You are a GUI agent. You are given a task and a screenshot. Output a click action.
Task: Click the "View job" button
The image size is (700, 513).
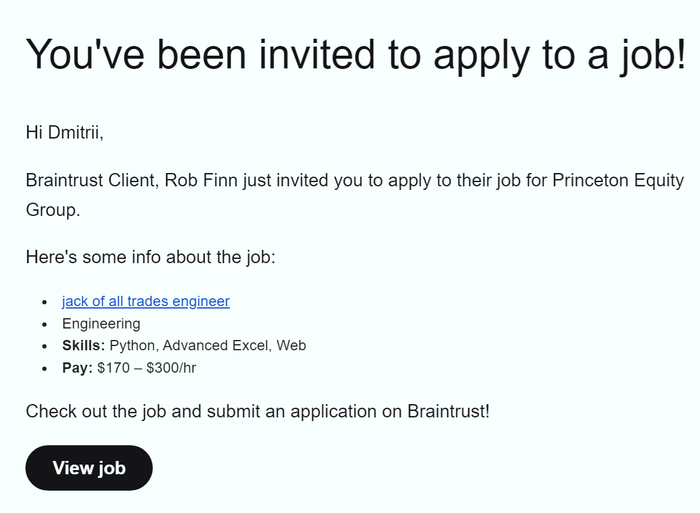89,468
